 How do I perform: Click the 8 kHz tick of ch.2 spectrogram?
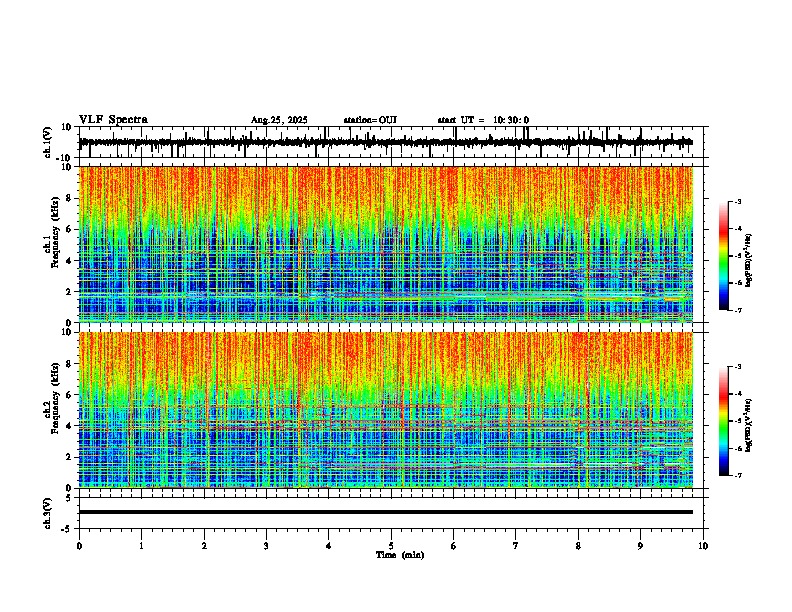pyautogui.click(x=69, y=364)
